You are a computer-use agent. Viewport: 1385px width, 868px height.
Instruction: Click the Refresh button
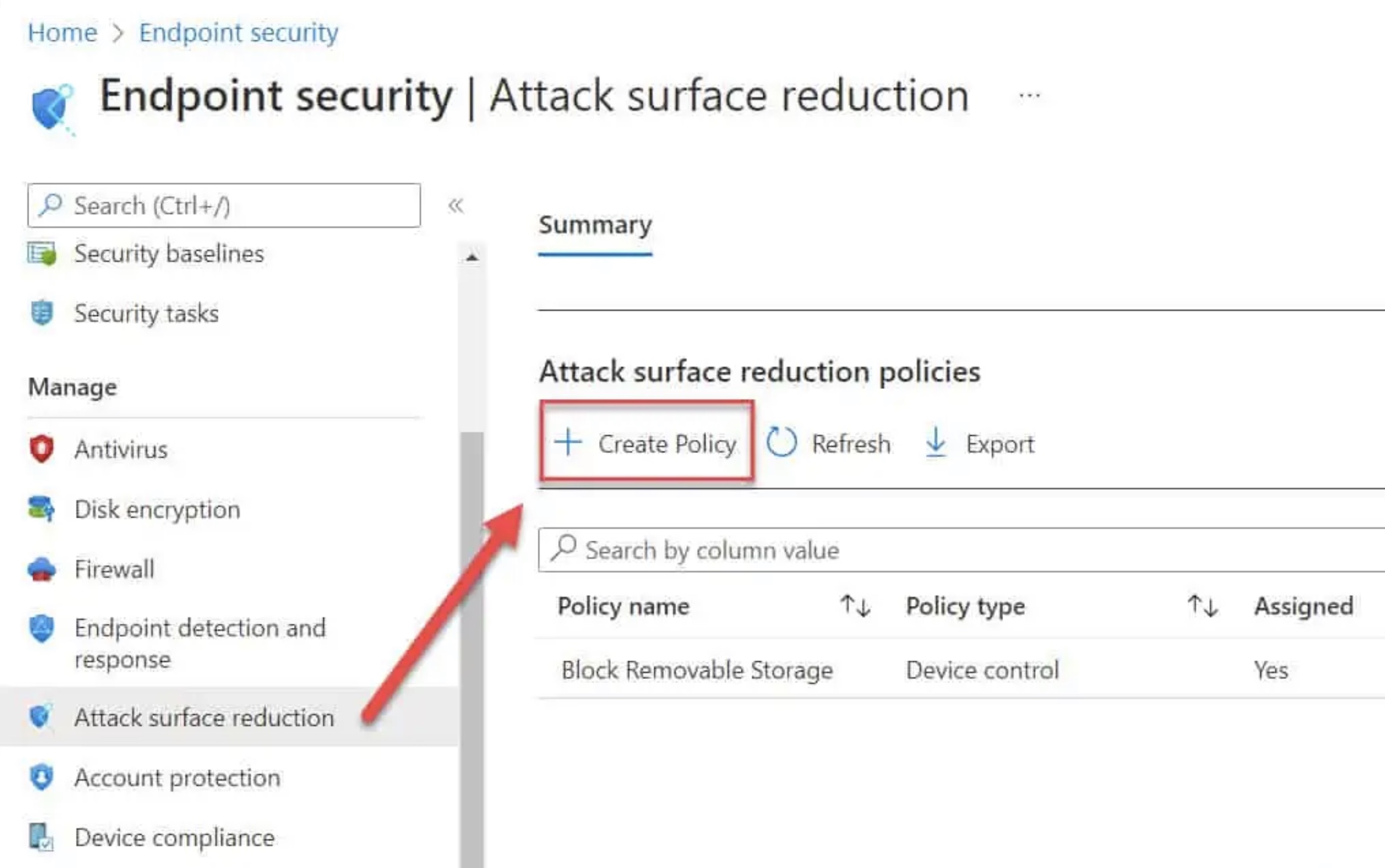pos(829,443)
